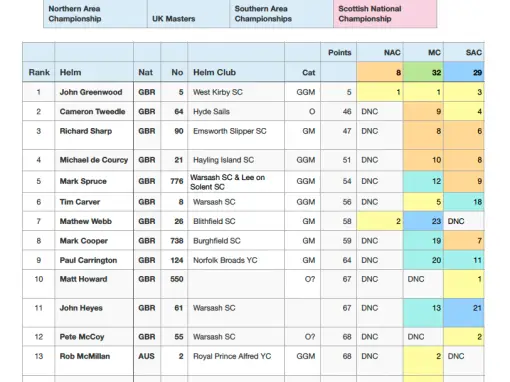Select the UK Masters legend cell
This screenshot has height=382, width=510.
pyautogui.click(x=188, y=14)
